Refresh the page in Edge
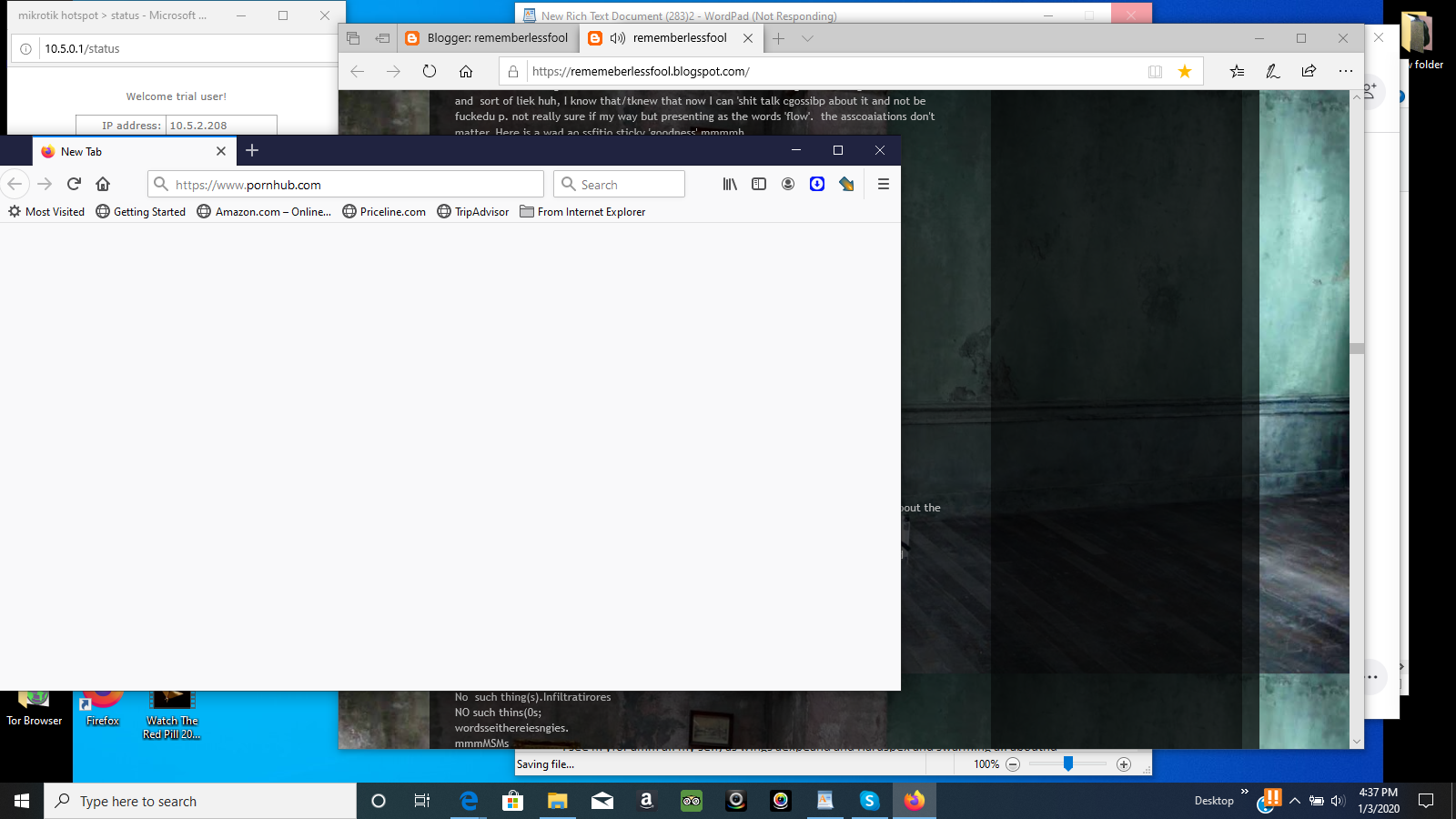This screenshot has width=1456, height=819. tap(430, 71)
